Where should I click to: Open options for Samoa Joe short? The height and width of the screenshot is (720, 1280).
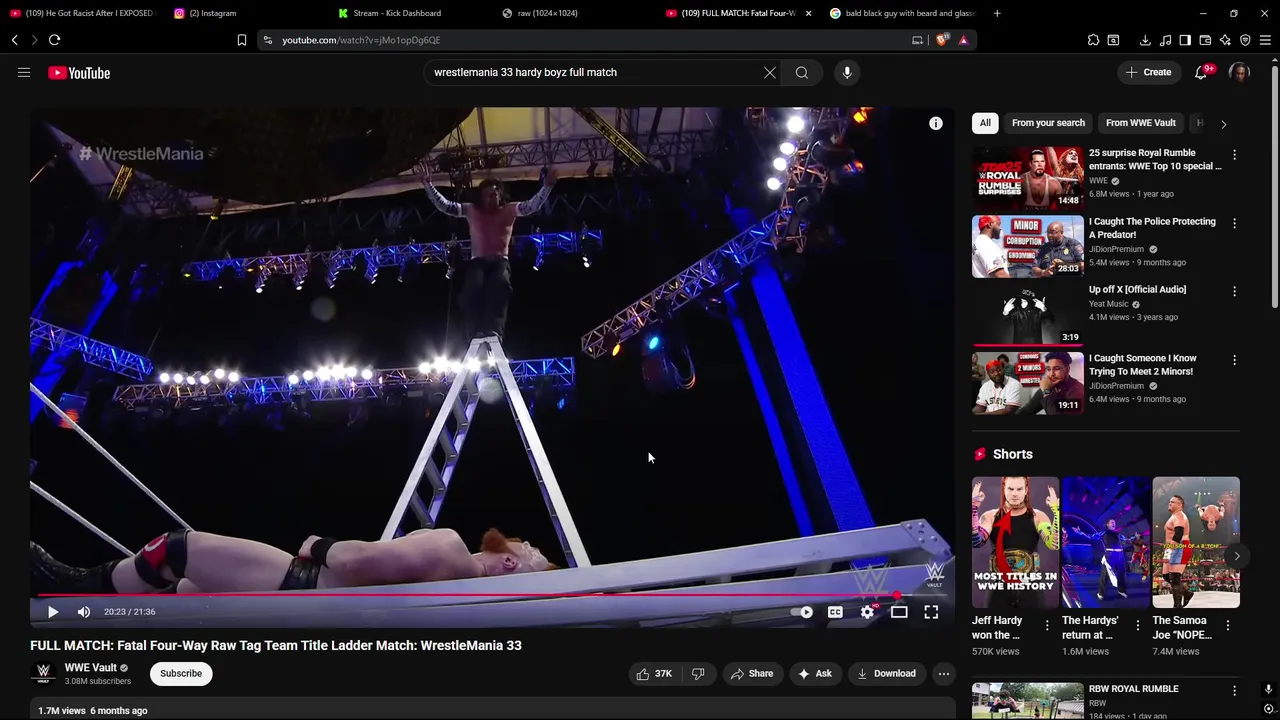(x=1227, y=625)
